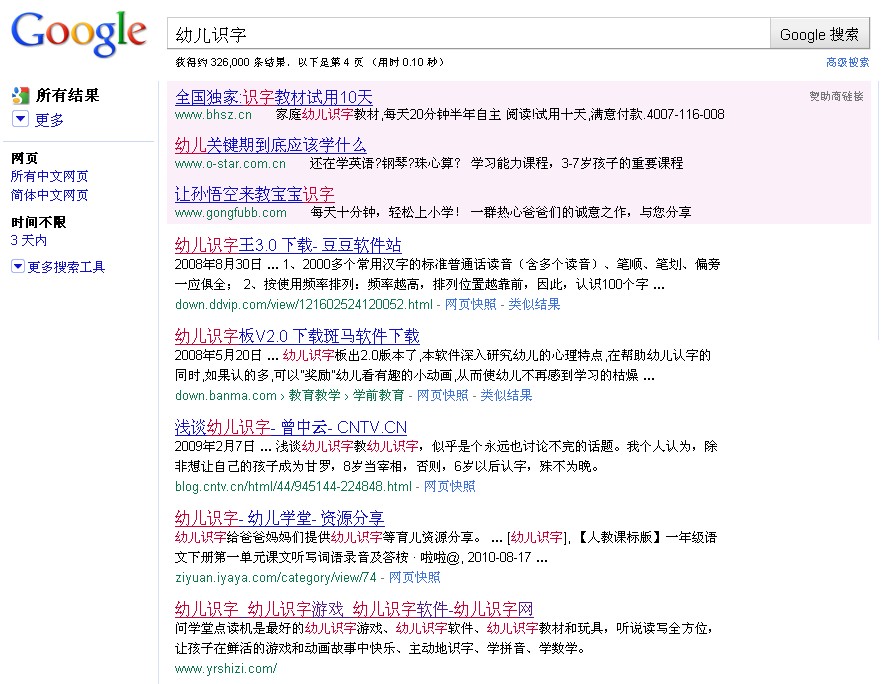Open 网页快照 for down.banma.com result
The image size is (885, 684).
pos(442,395)
